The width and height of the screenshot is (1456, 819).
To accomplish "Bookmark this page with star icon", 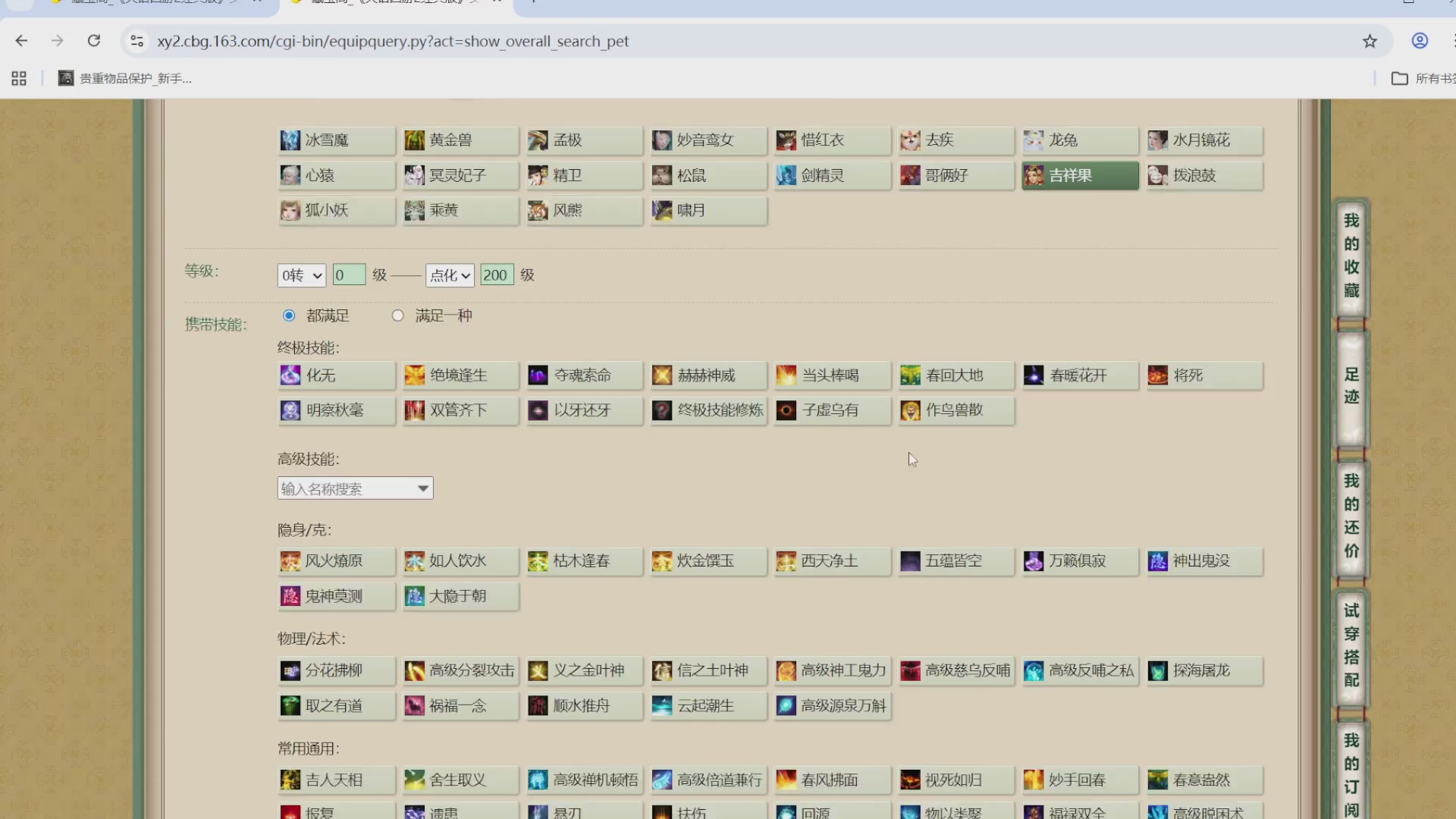I will (1370, 41).
